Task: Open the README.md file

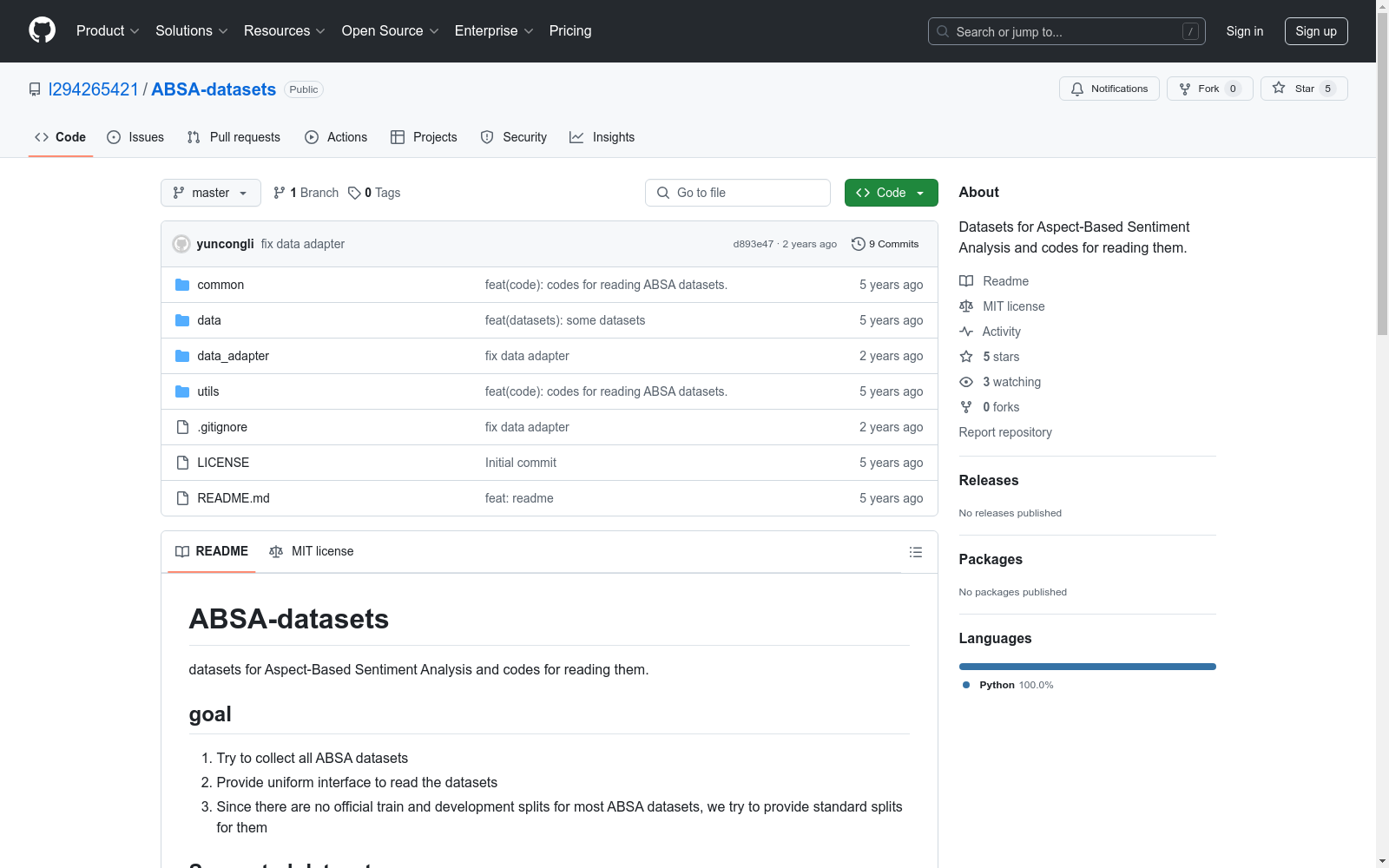Action: [x=234, y=498]
